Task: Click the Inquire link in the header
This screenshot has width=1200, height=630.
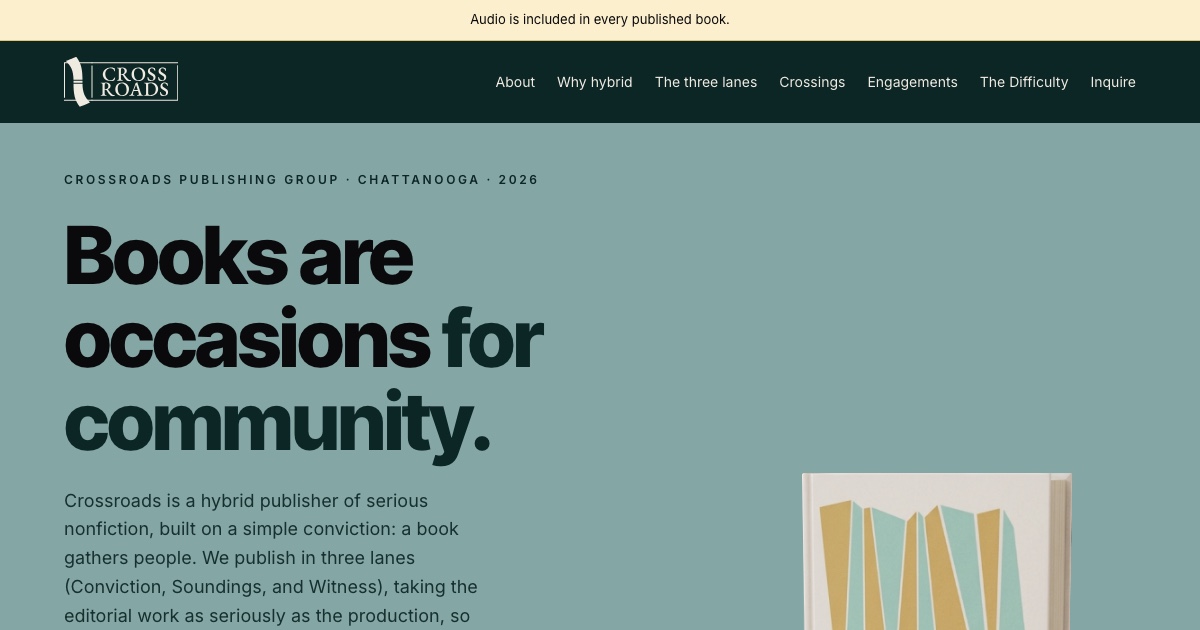Action: click(1113, 82)
